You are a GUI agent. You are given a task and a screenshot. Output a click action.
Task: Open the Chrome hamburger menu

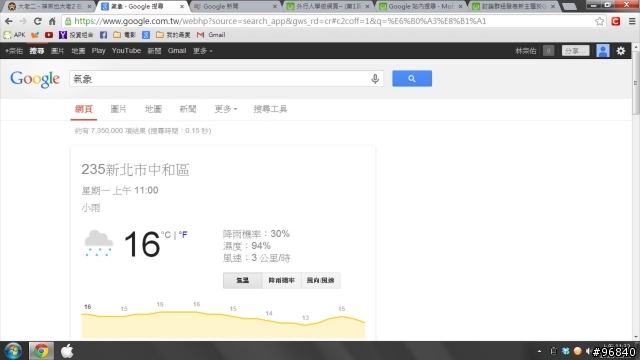click(632, 21)
